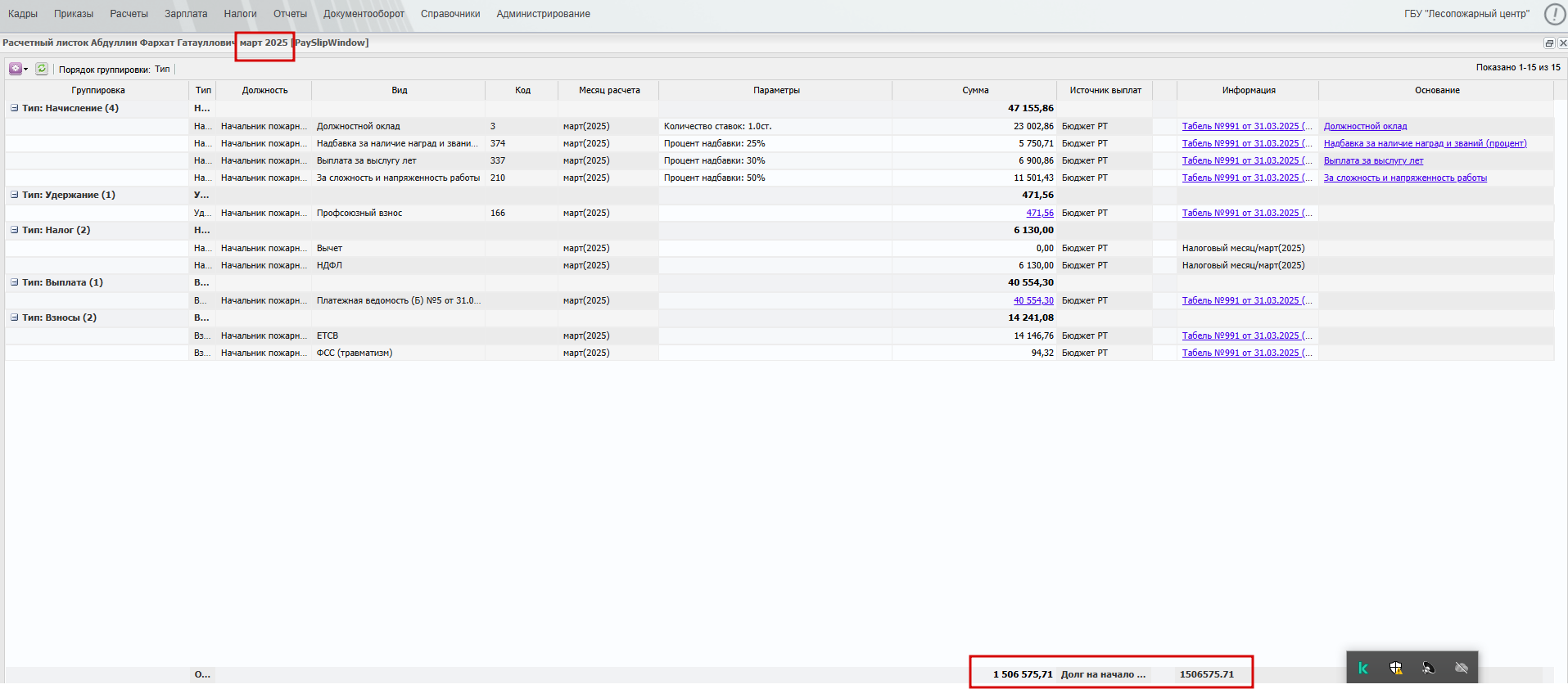The width and height of the screenshot is (1568, 689).
Task: Open the Кадры menu
Action: pyautogui.click(x=23, y=14)
